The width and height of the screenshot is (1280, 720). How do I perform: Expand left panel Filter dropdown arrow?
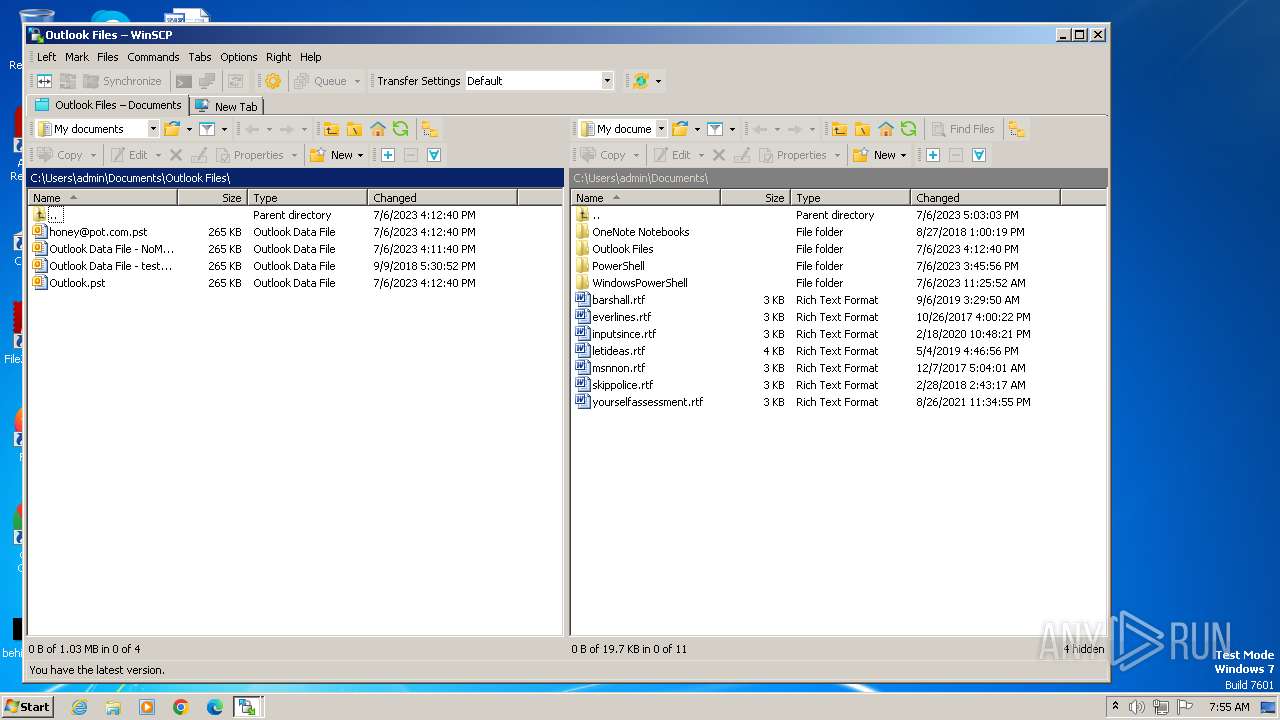224,129
